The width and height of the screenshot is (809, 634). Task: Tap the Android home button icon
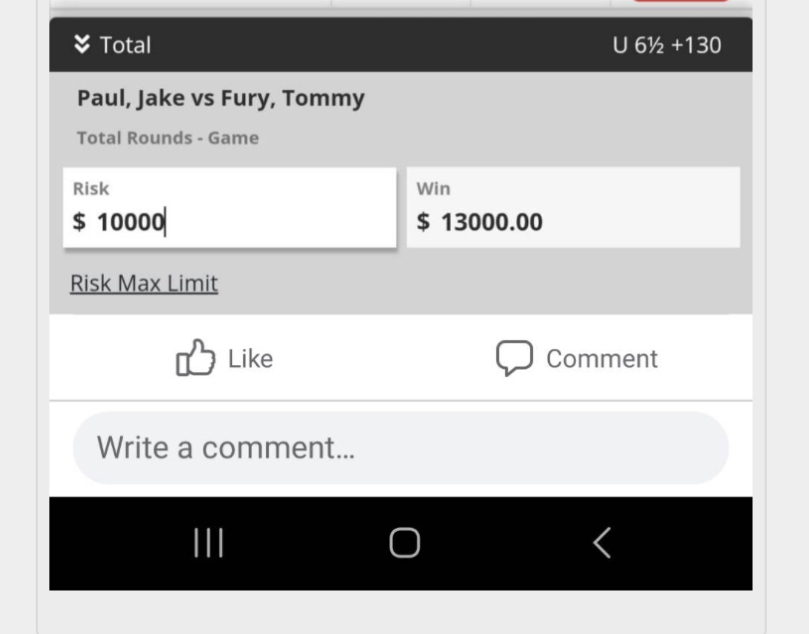pos(404,543)
